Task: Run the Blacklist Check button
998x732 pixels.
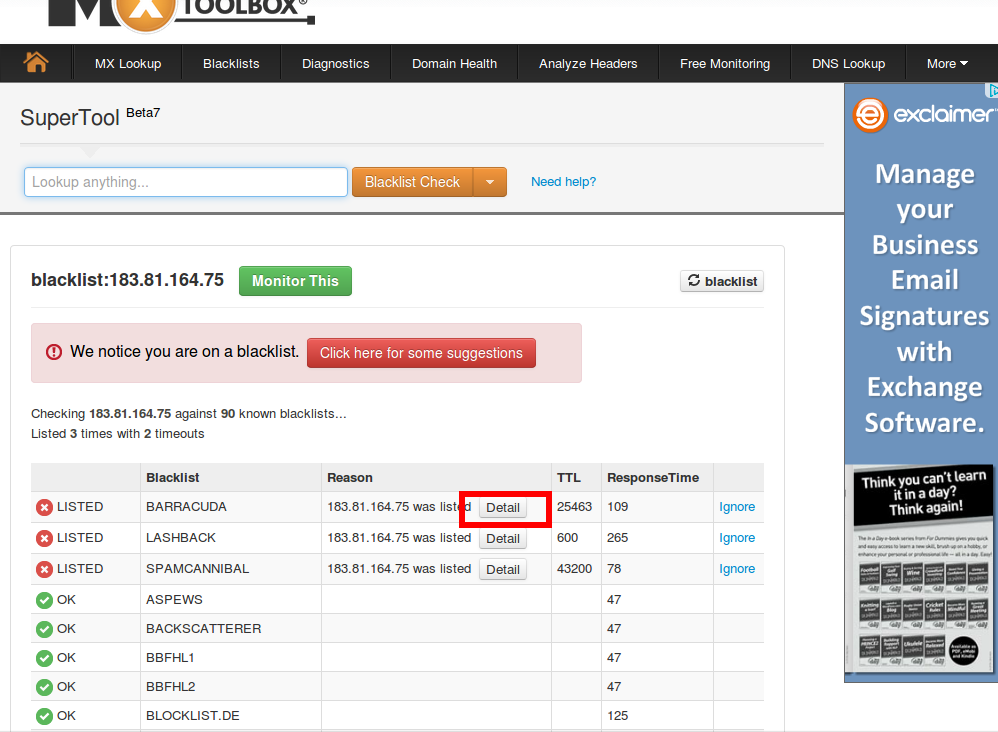Action: tap(412, 182)
